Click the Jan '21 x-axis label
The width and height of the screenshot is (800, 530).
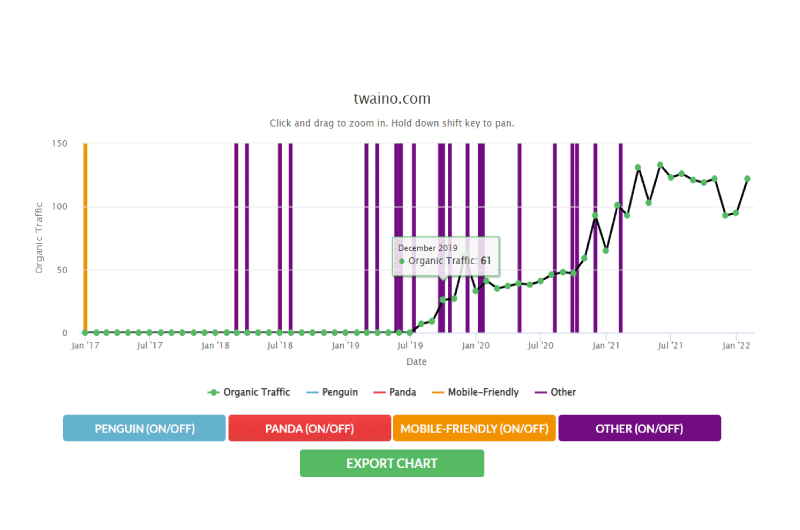(606, 346)
